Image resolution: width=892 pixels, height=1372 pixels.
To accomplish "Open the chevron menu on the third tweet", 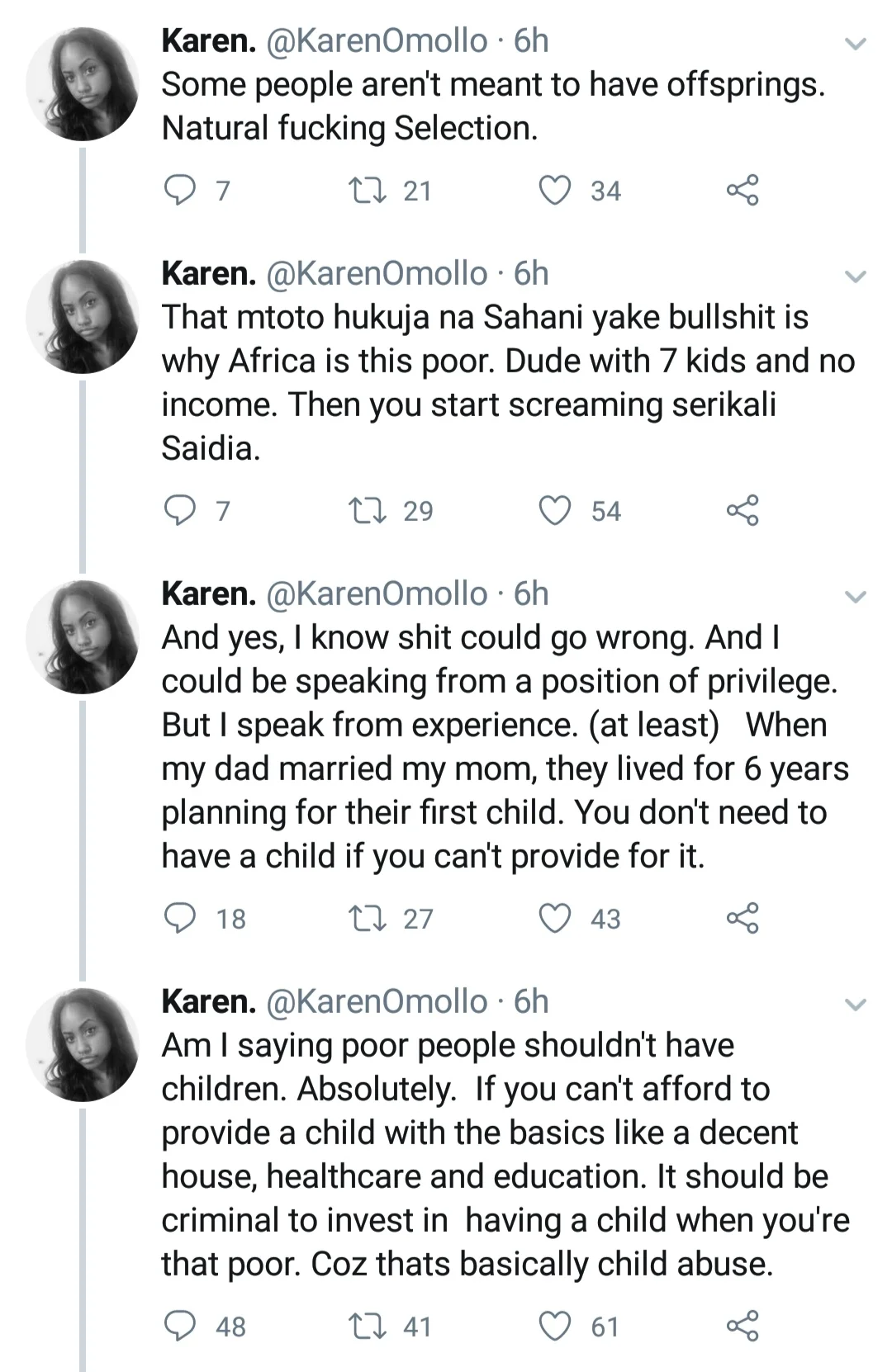I will (856, 597).
